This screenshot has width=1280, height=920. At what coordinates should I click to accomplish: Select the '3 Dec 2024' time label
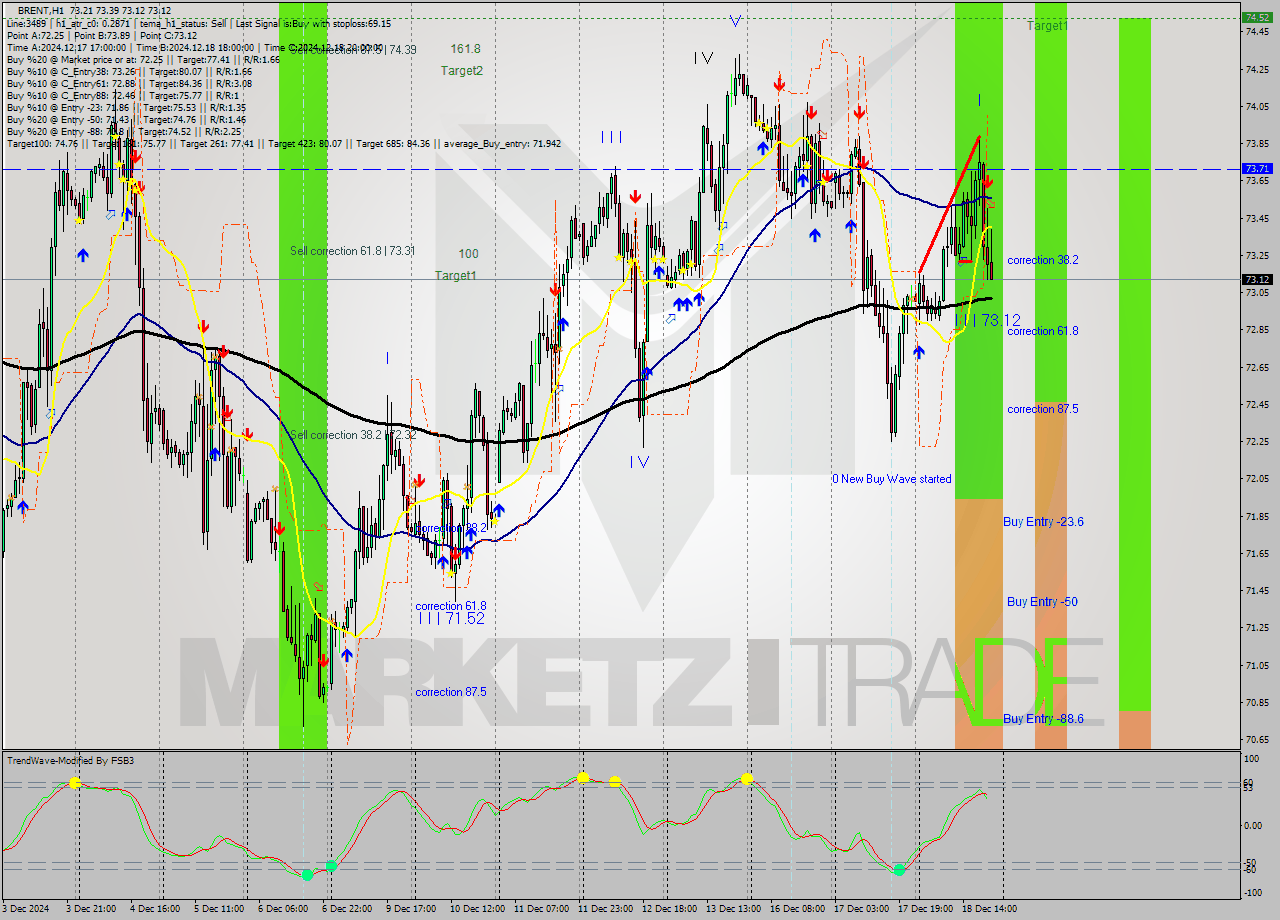[x=24, y=909]
